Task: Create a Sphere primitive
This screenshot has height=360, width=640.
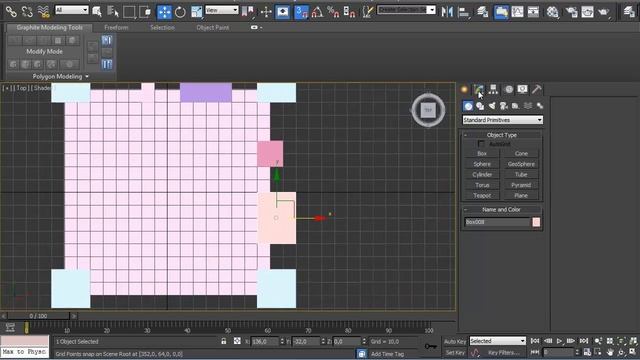Action: [482, 164]
